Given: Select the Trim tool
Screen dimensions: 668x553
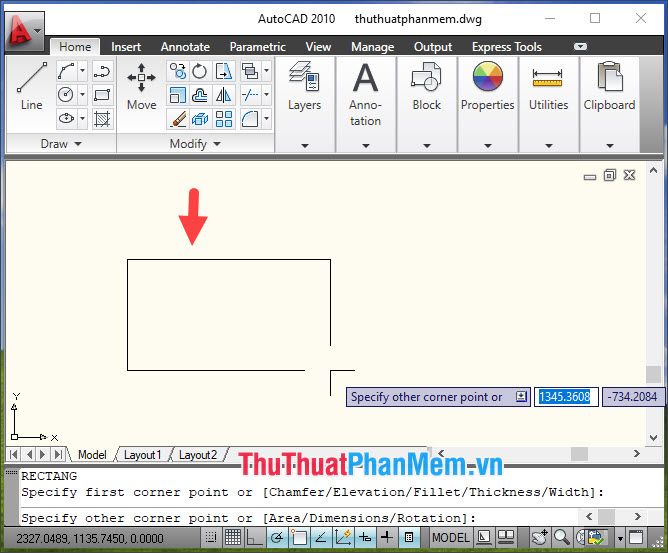Looking at the screenshot, I should tap(250, 95).
